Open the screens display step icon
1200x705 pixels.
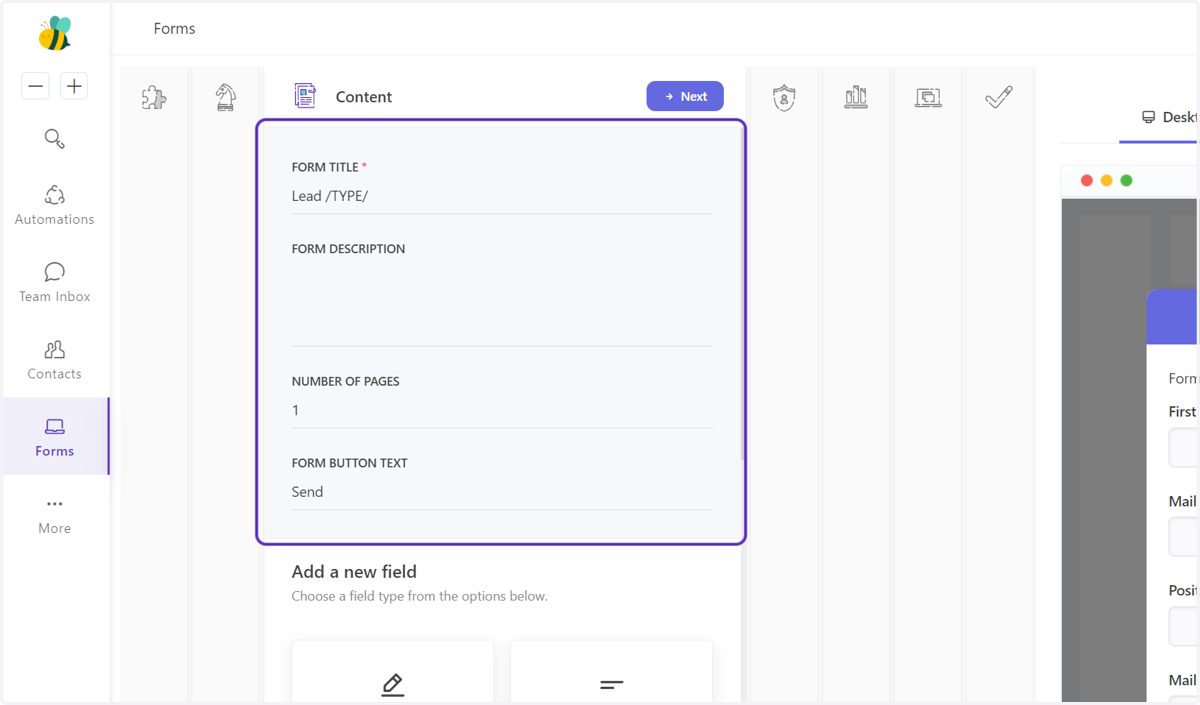(928, 97)
